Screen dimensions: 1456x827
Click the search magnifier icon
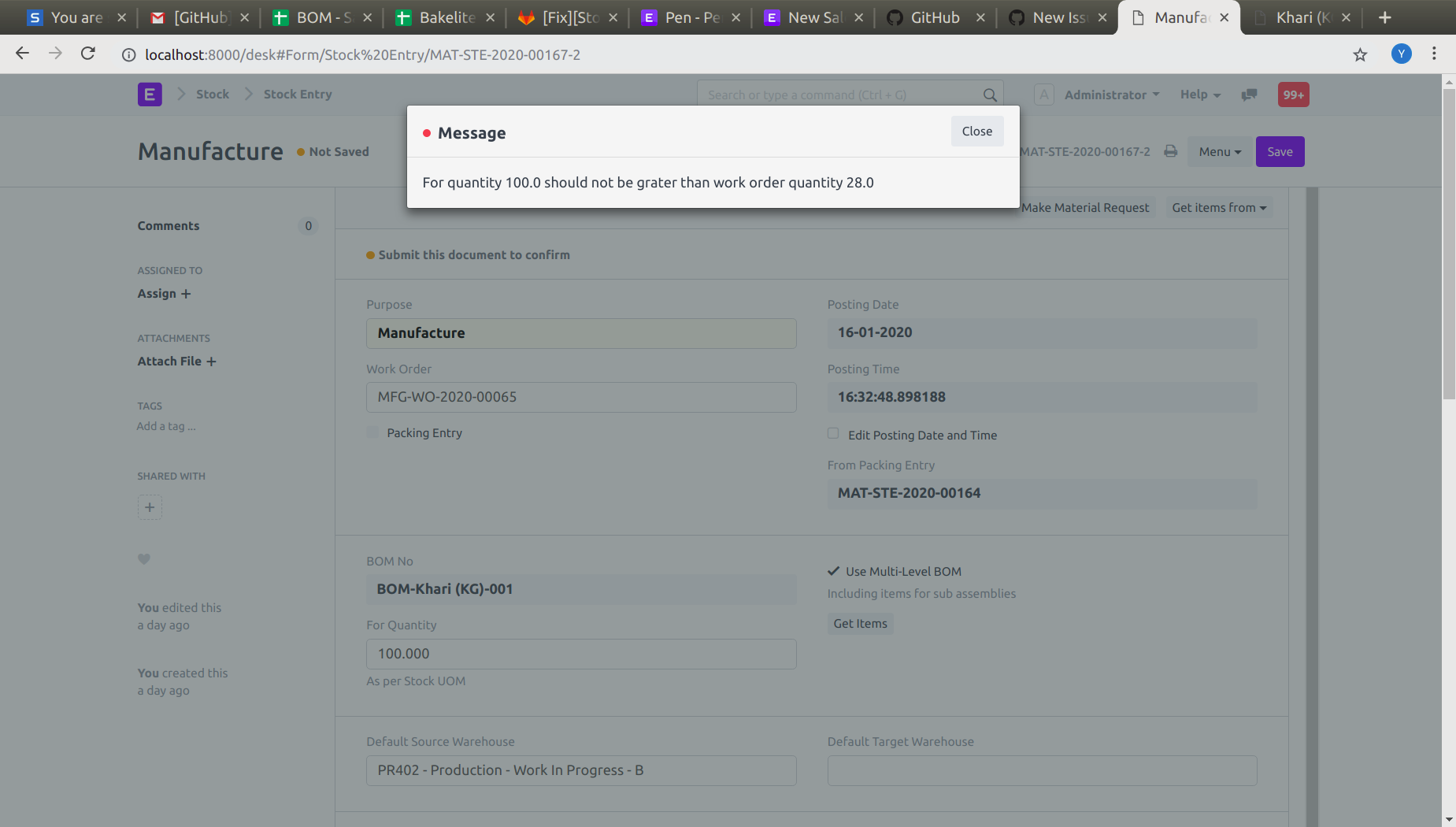click(x=990, y=95)
